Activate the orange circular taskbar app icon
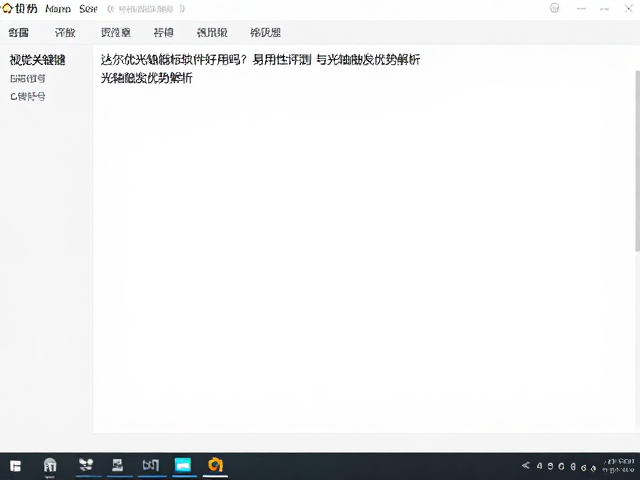Screen dimensions: 640x480 (x=215, y=465)
